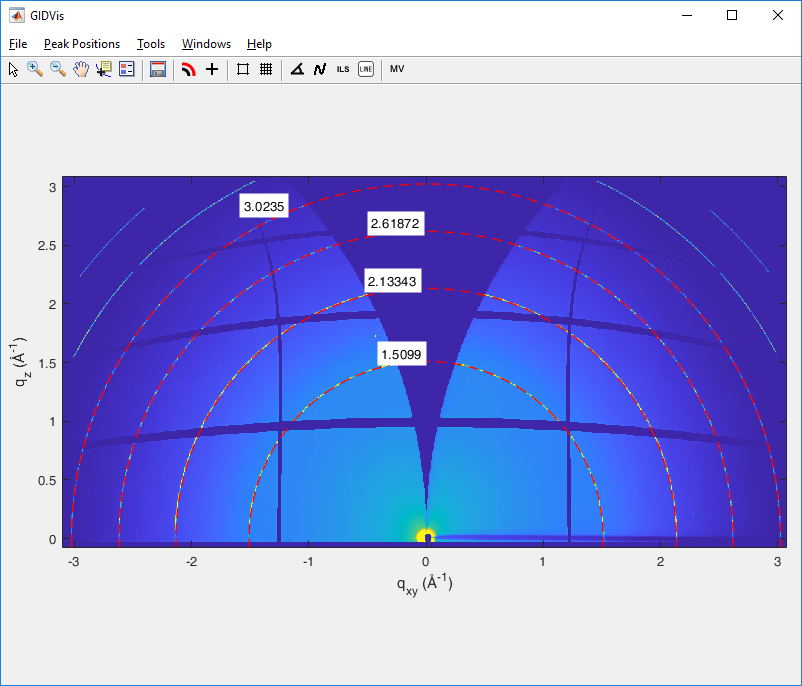The height and width of the screenshot is (686, 802).
Task: Expand the Windows menu
Action: pyautogui.click(x=206, y=44)
